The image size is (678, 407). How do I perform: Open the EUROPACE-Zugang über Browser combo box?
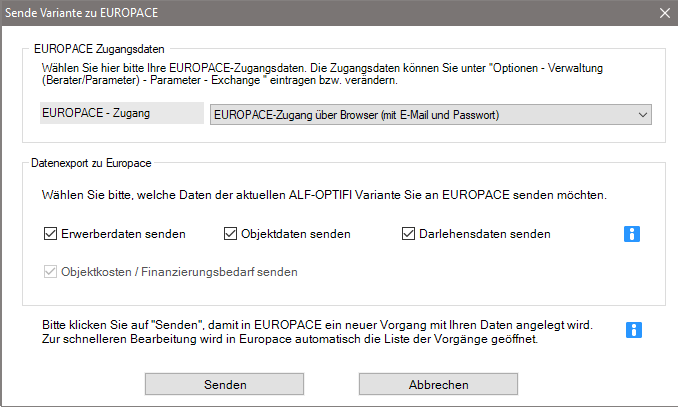coord(431,115)
